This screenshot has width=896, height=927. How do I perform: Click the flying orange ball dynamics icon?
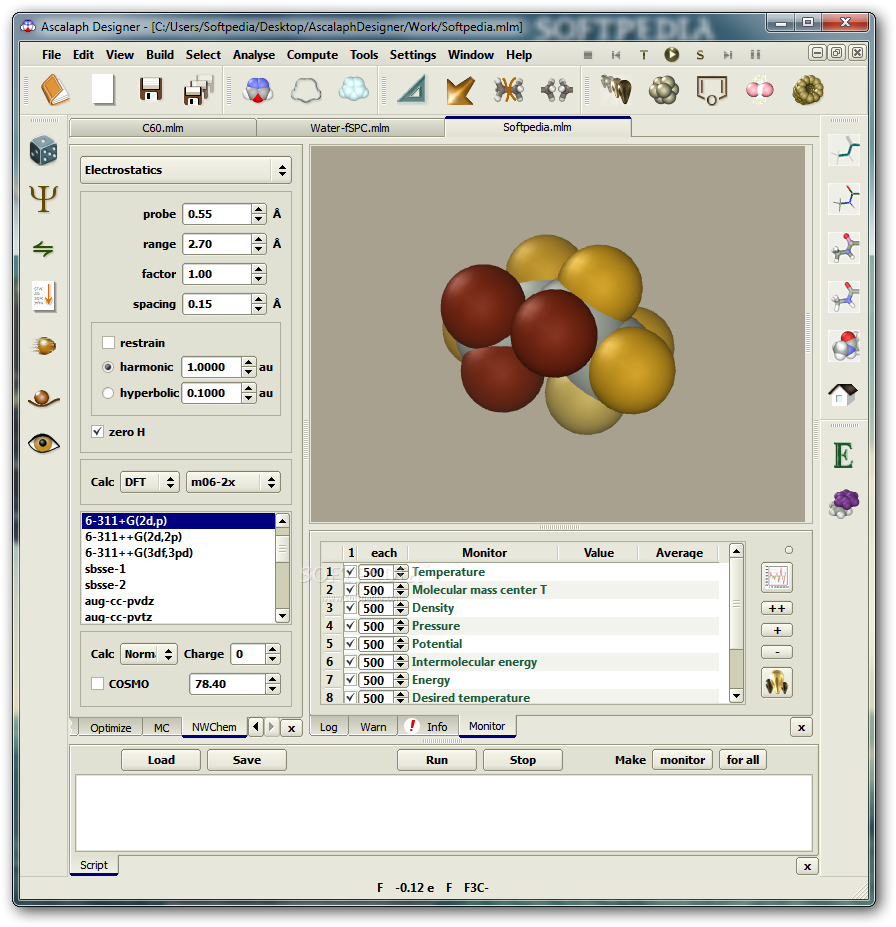point(44,345)
